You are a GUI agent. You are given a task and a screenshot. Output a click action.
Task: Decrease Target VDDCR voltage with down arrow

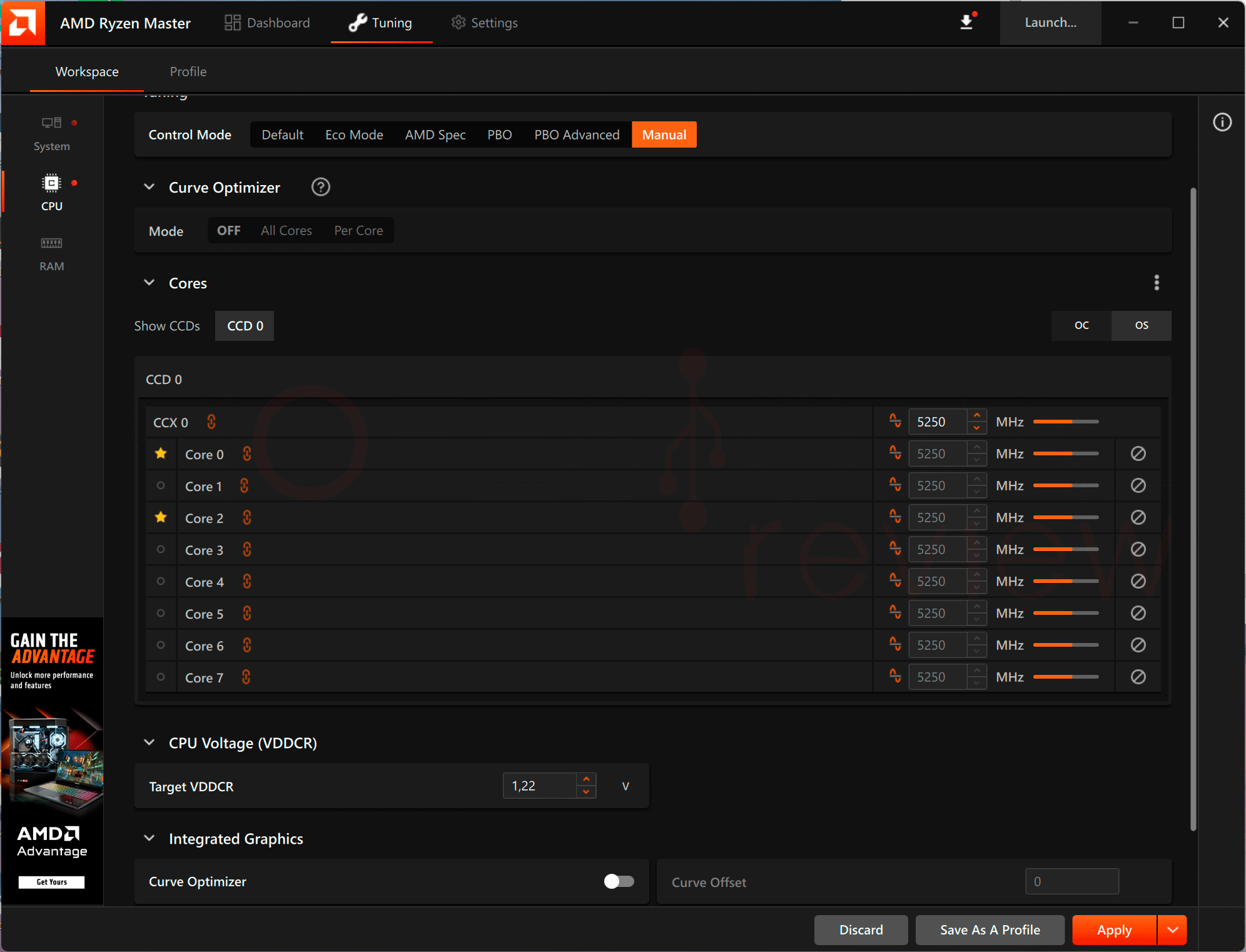pyautogui.click(x=586, y=792)
